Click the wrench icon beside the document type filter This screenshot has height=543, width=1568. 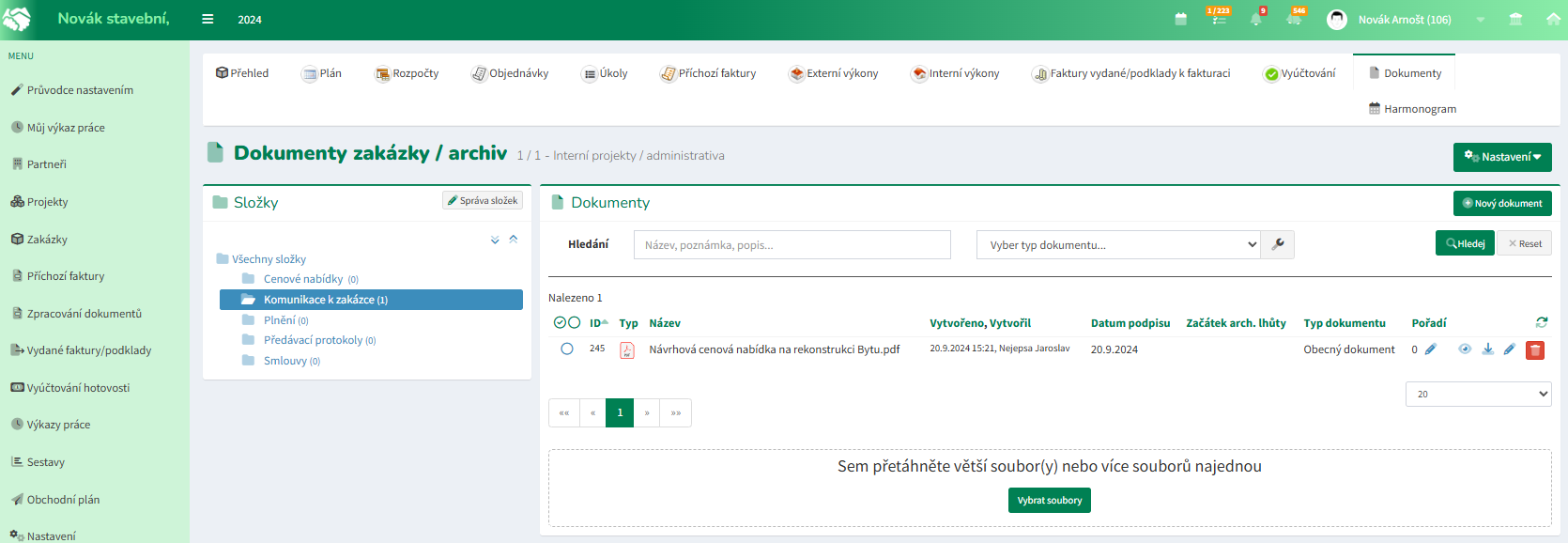[1278, 244]
